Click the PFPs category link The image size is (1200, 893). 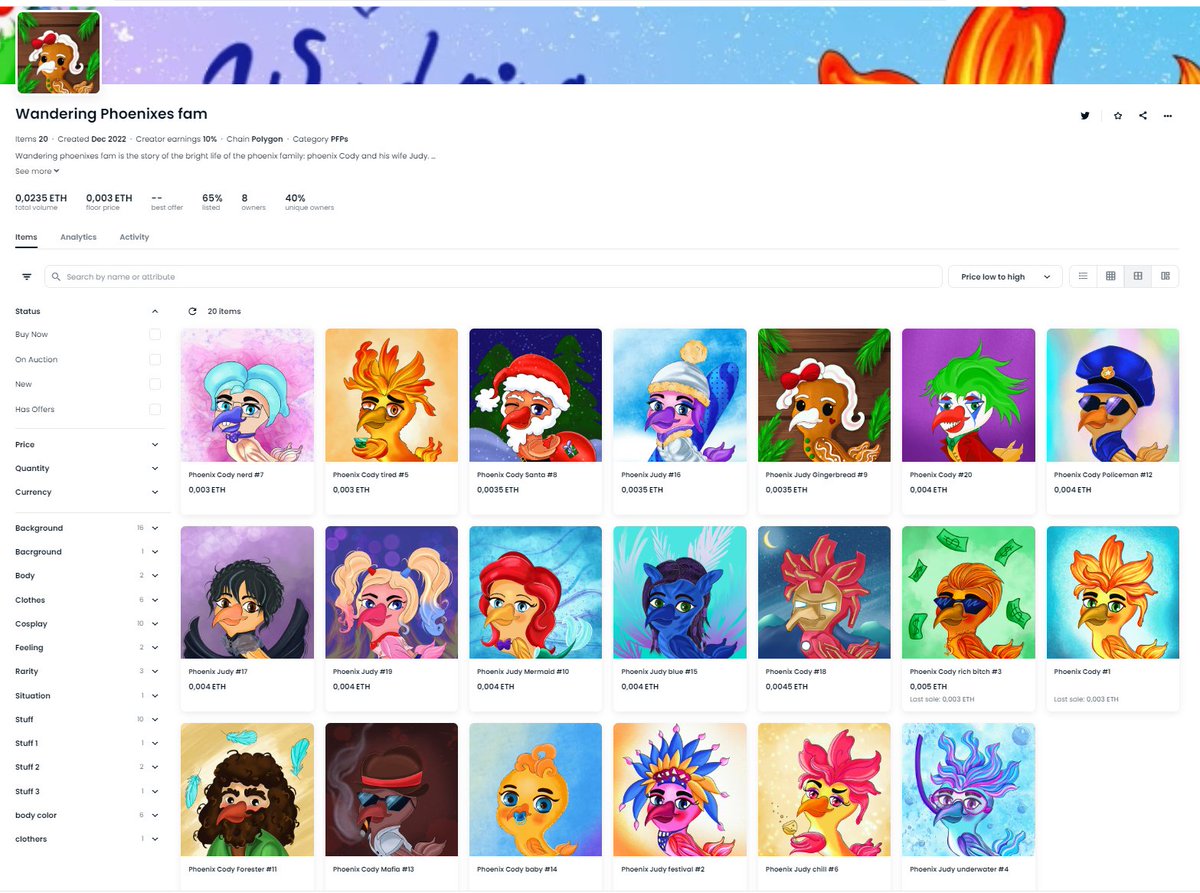coord(339,139)
